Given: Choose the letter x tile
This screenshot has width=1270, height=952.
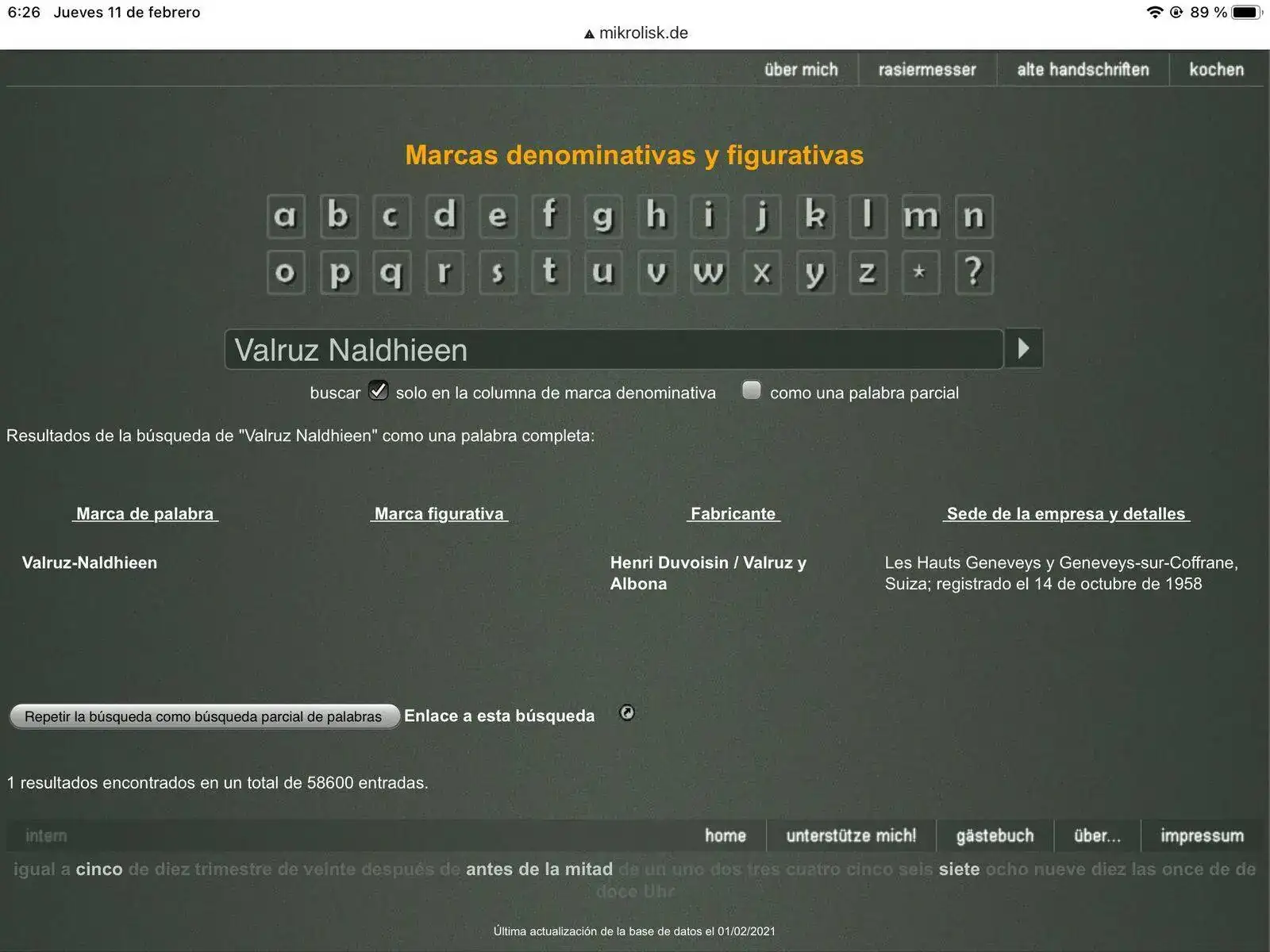Looking at the screenshot, I should pos(762,273).
